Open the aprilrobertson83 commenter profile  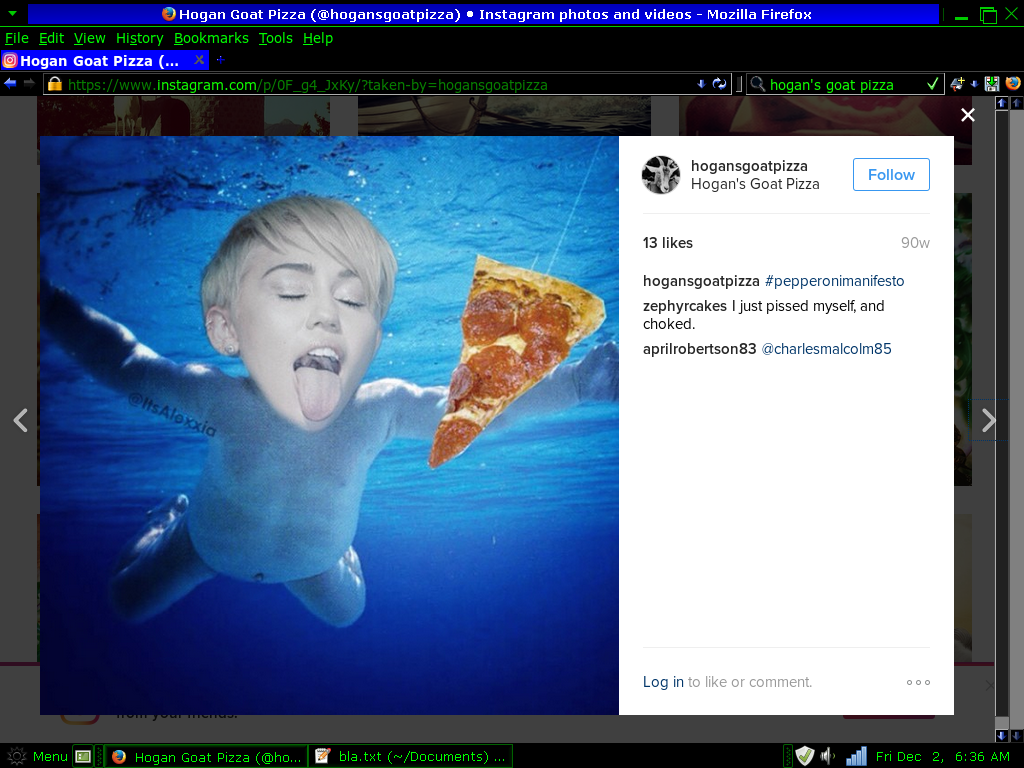(699, 349)
